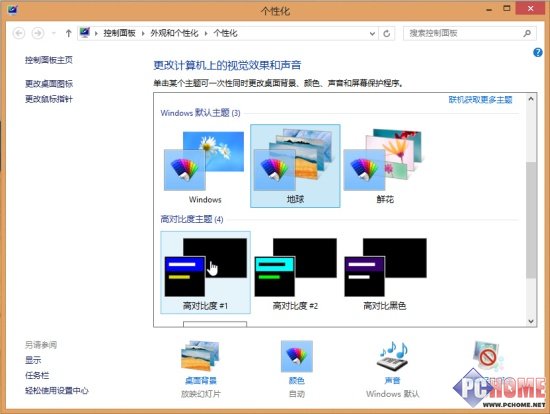The width and height of the screenshot is (550, 414).
Task: Select the Windows default theme
Action: point(205,167)
